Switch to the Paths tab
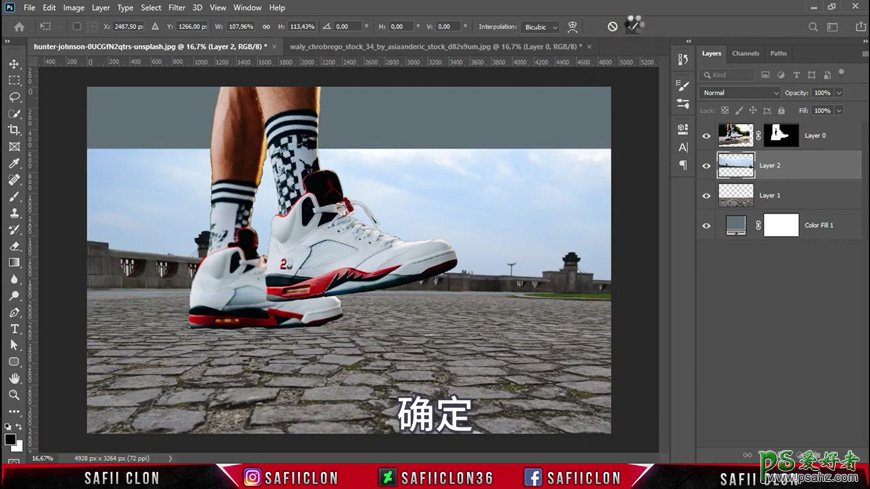 (x=778, y=53)
